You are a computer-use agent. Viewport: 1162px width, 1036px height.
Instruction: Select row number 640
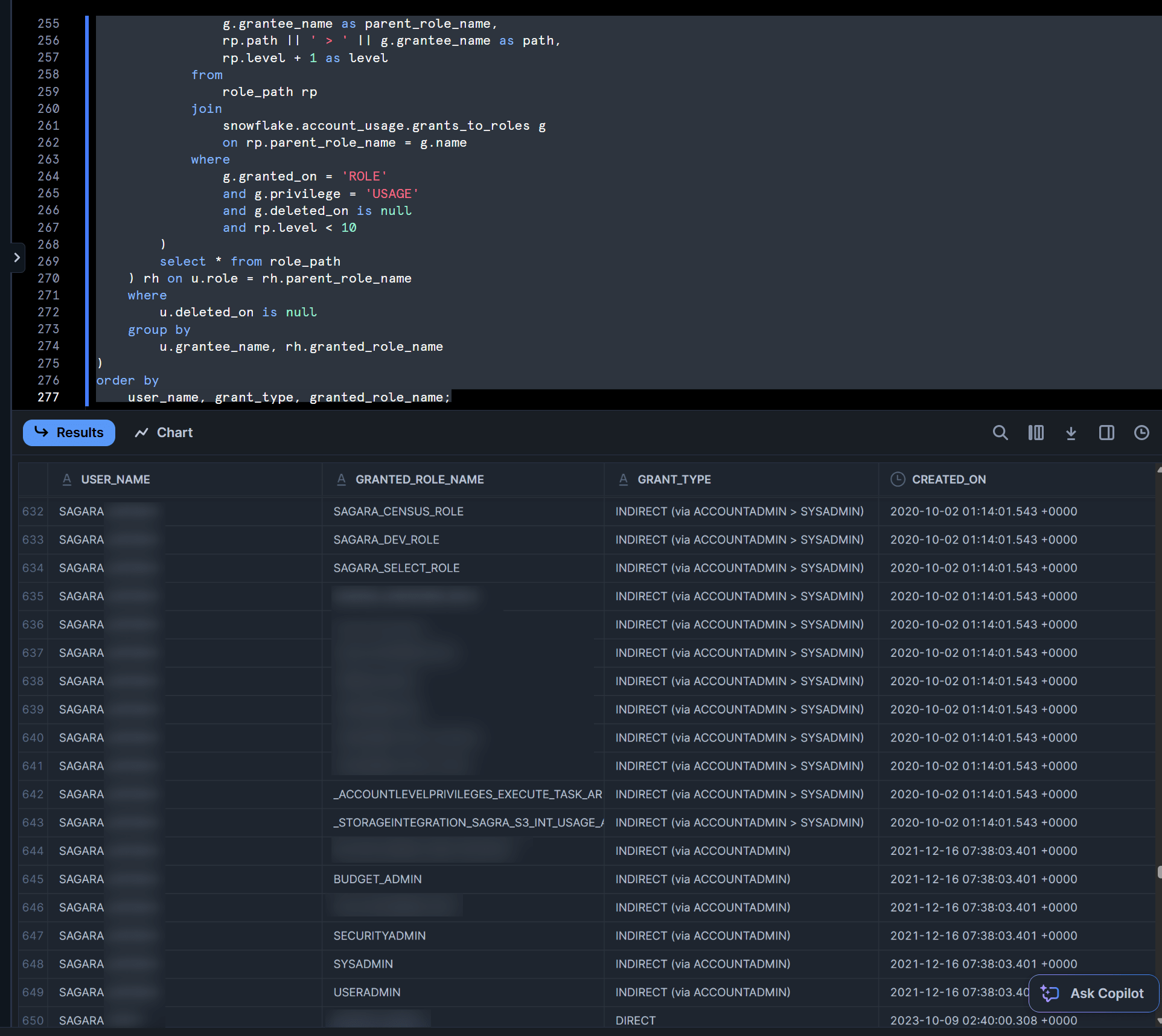(33, 738)
